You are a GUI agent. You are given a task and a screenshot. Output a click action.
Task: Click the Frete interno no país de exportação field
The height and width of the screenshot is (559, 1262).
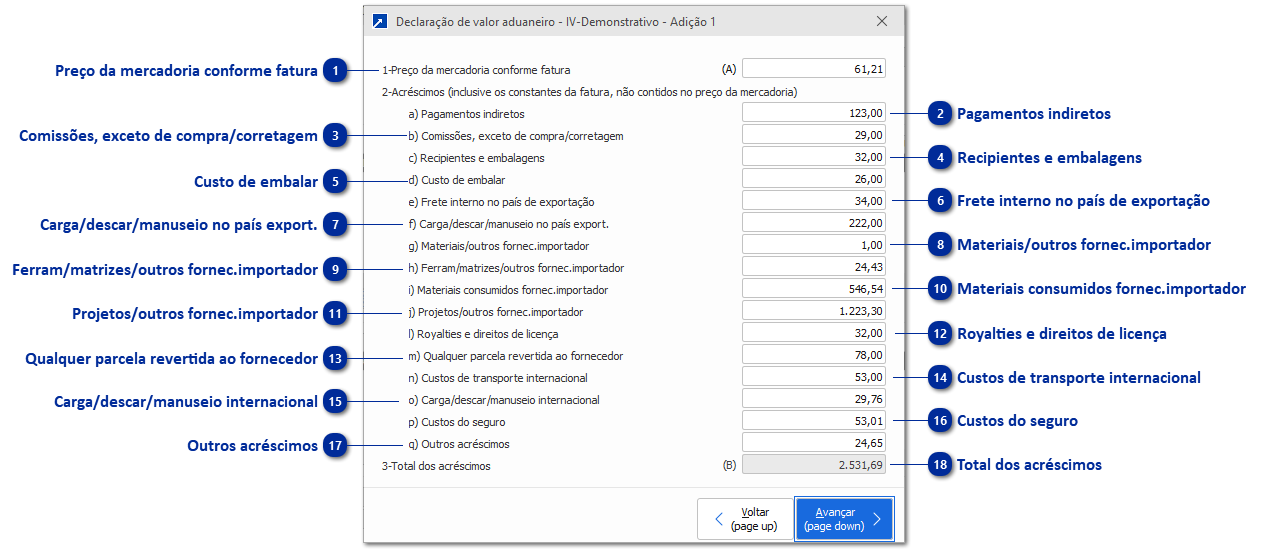813,201
